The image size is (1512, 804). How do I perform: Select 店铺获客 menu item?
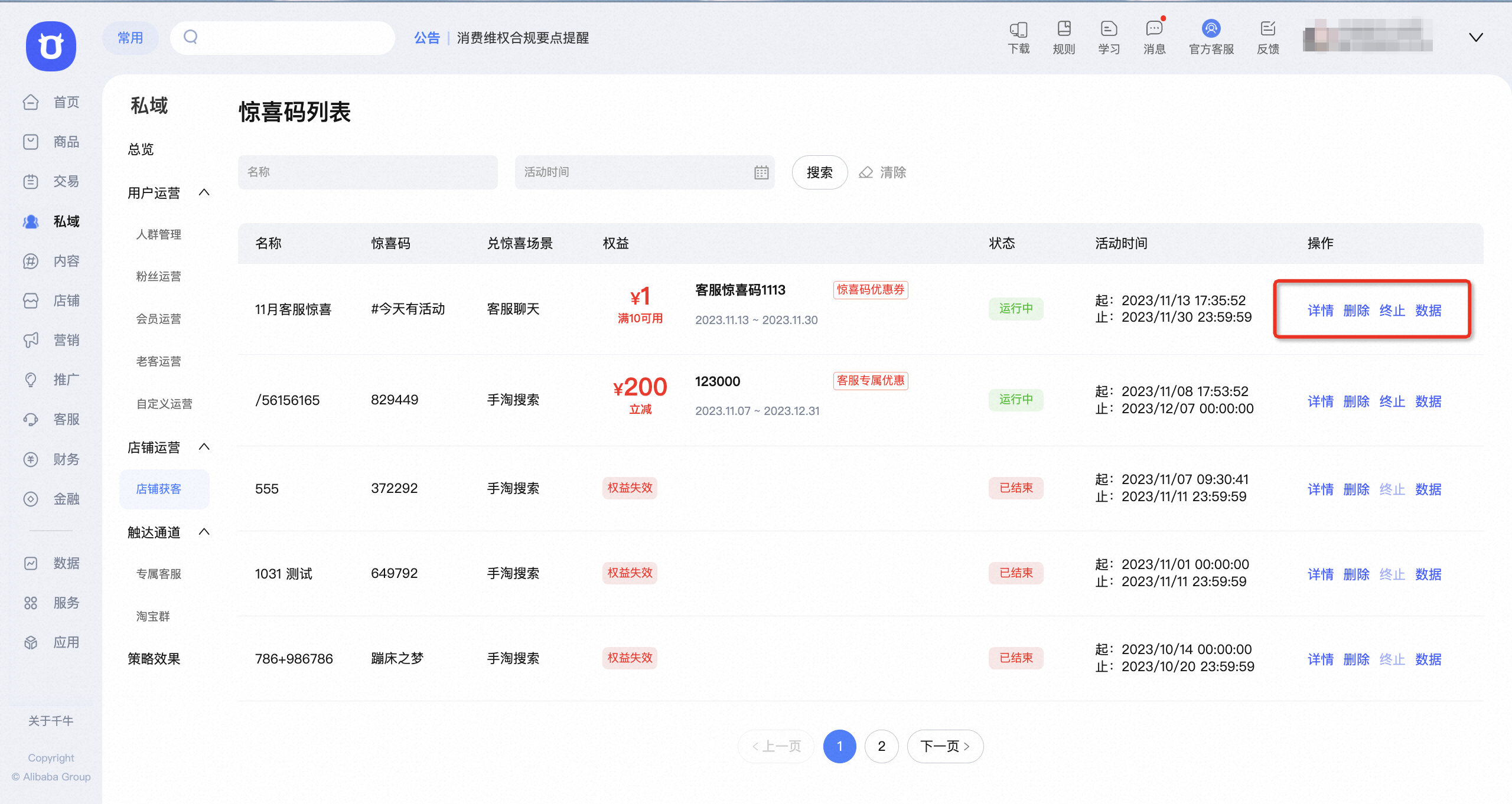pyautogui.click(x=164, y=489)
